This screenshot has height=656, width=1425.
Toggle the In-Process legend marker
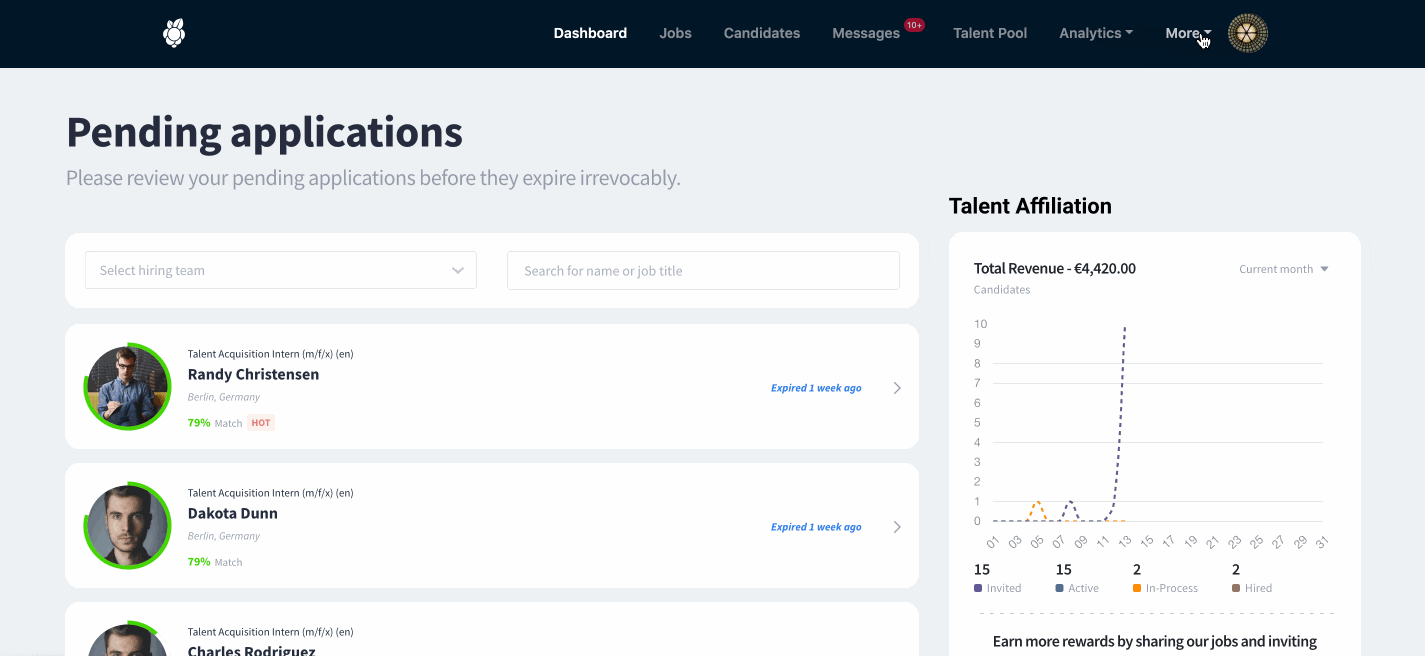[x=1137, y=588]
